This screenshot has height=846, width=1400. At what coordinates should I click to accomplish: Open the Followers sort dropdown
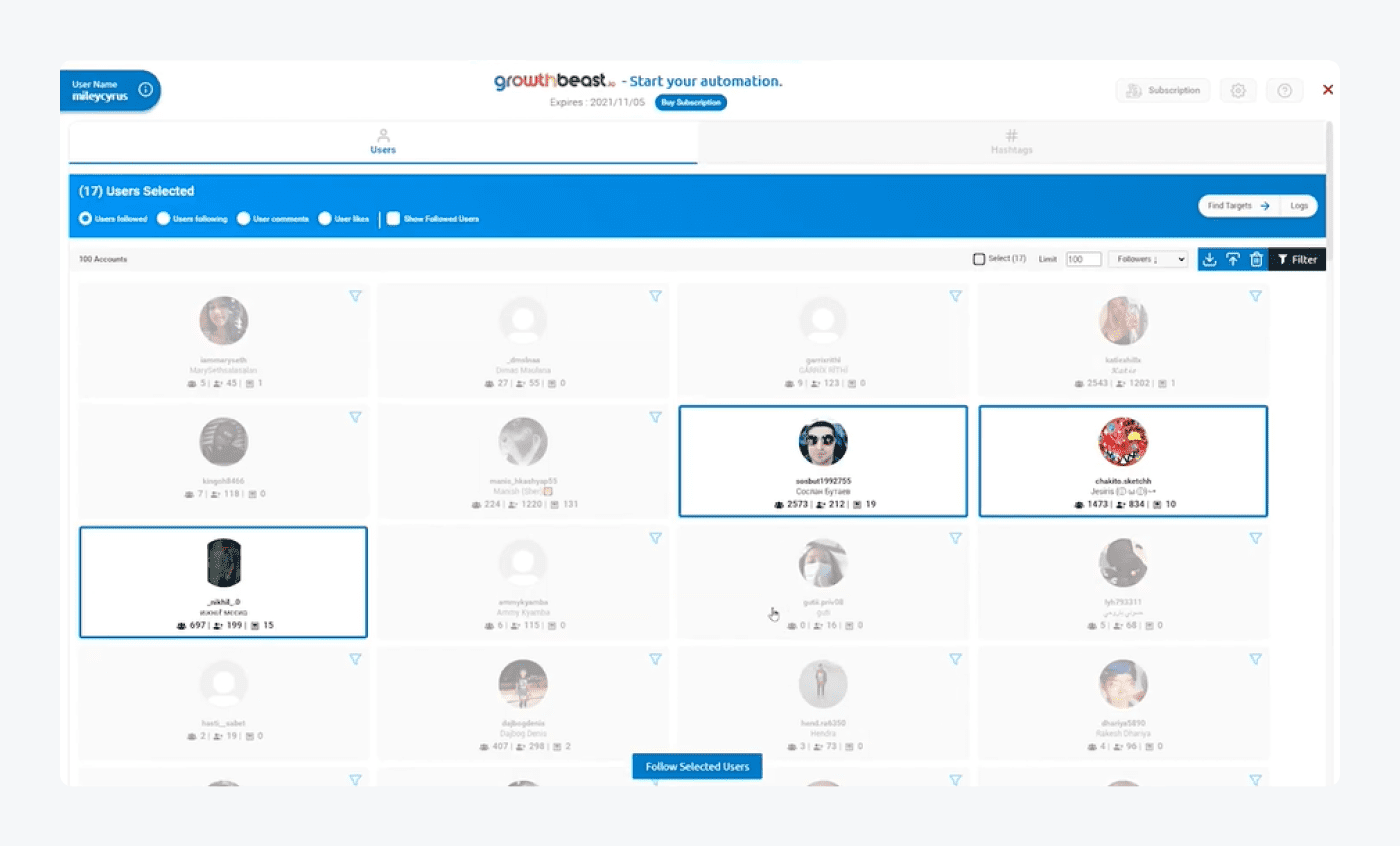pyautogui.click(x=1147, y=260)
